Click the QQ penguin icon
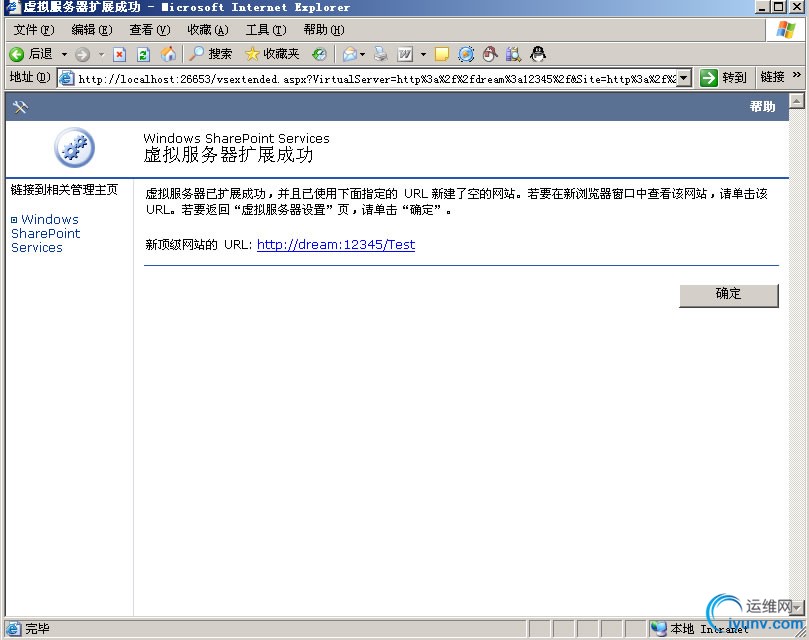809x640 pixels. point(538,54)
